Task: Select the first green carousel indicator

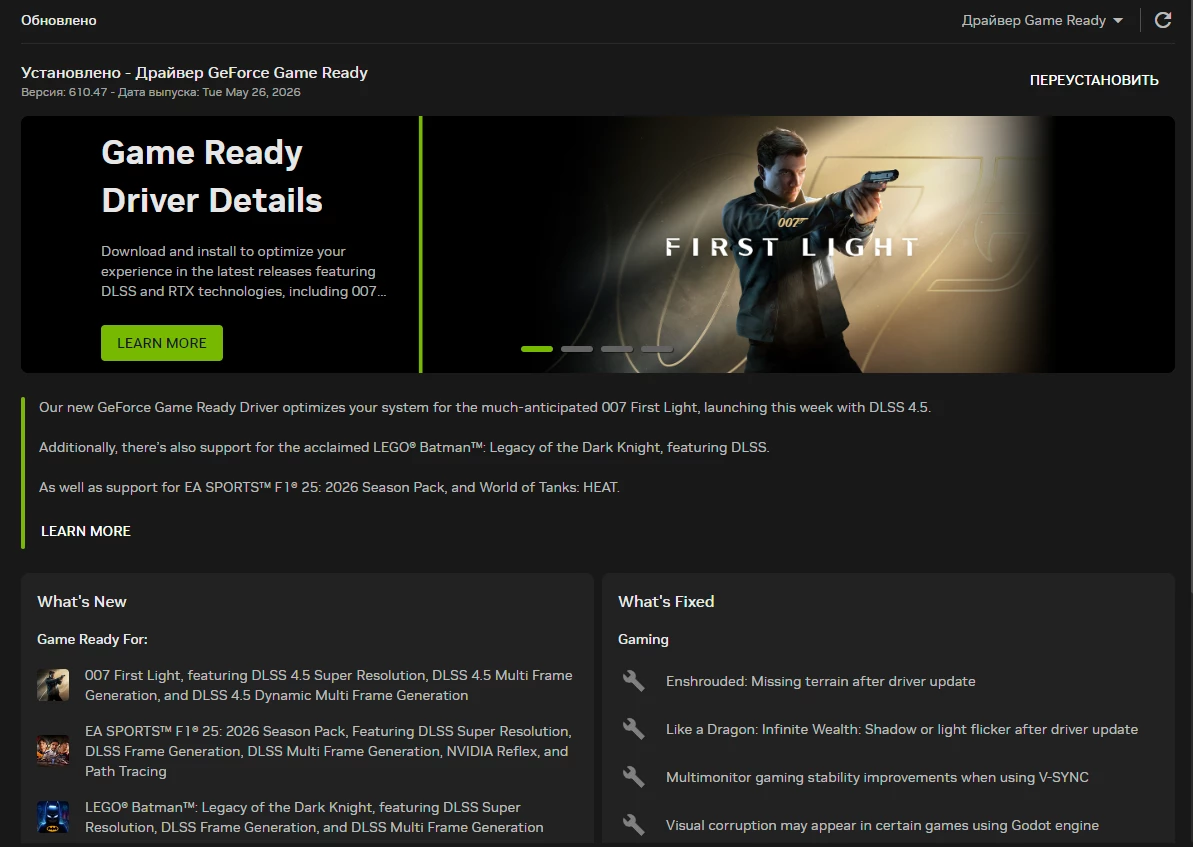Action: click(x=536, y=349)
